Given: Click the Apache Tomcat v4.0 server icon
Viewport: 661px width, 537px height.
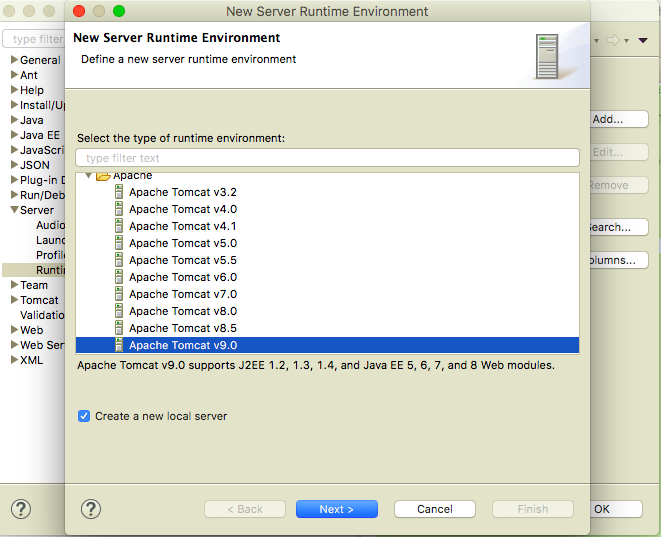Looking at the screenshot, I should (119, 209).
